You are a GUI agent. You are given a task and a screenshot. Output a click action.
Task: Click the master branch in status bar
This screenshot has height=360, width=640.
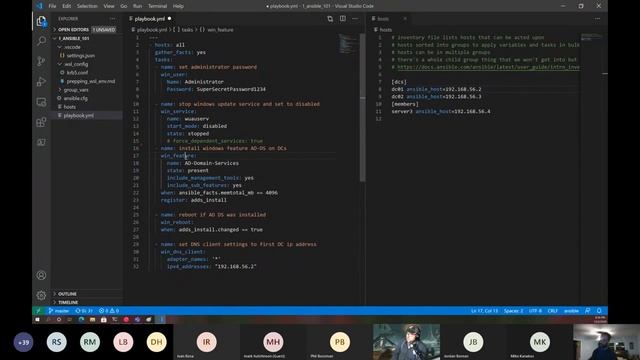pyautogui.click(x=59, y=311)
